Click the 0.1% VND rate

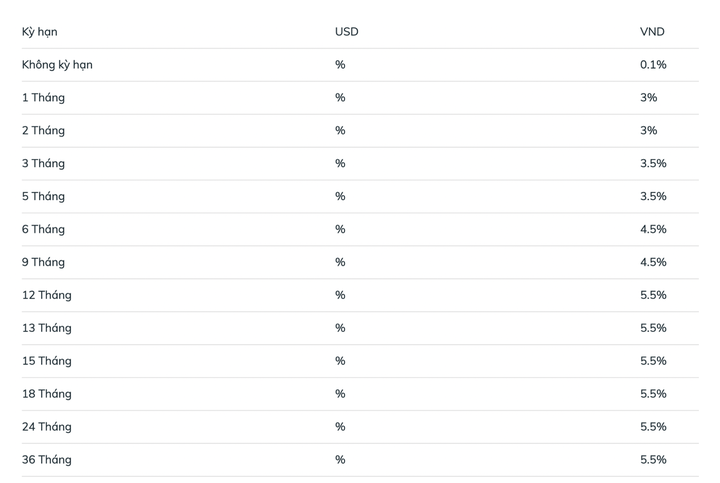[653, 65]
